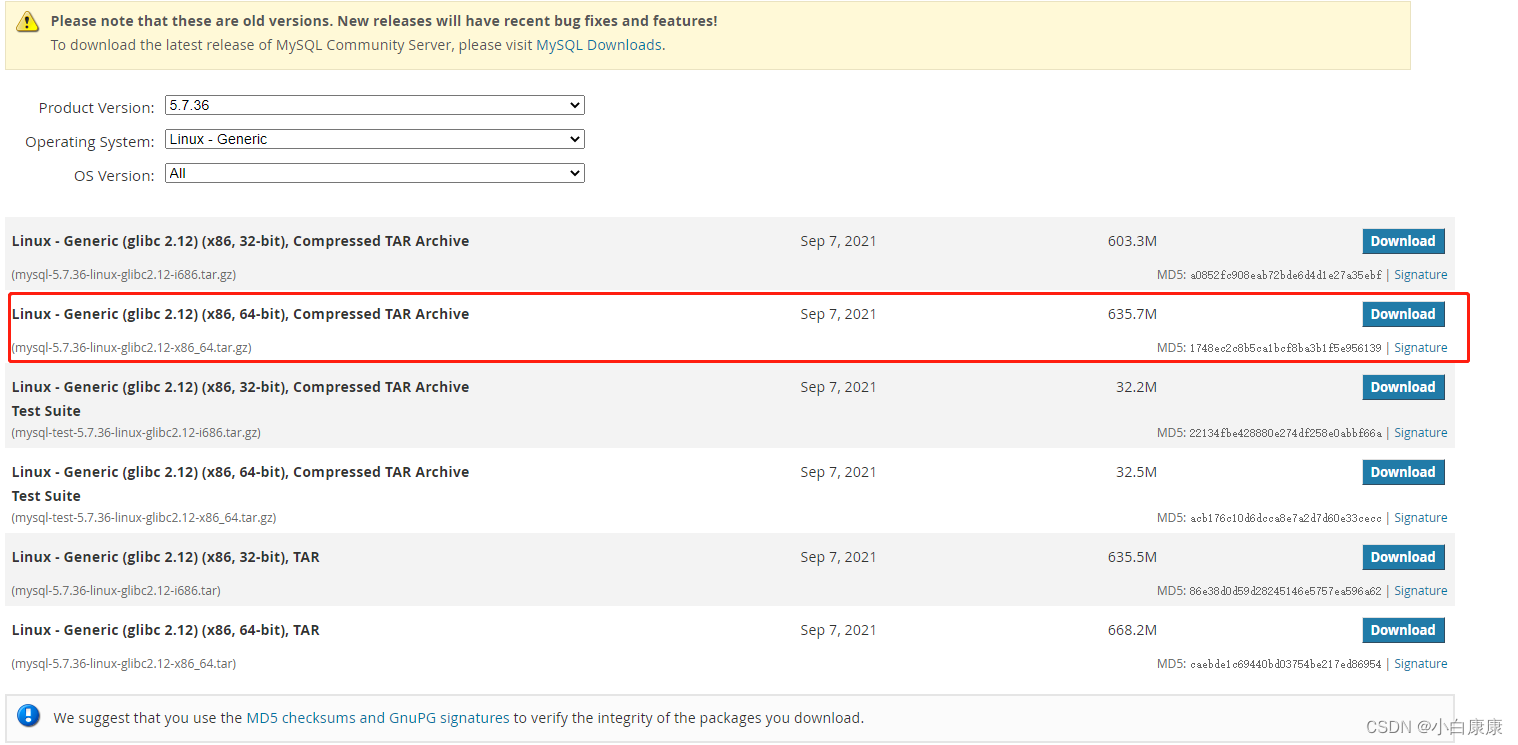The width and height of the screenshot is (1518, 745).
Task: Open the Product Version dropdown showing 5.7.36
Action: [375, 105]
